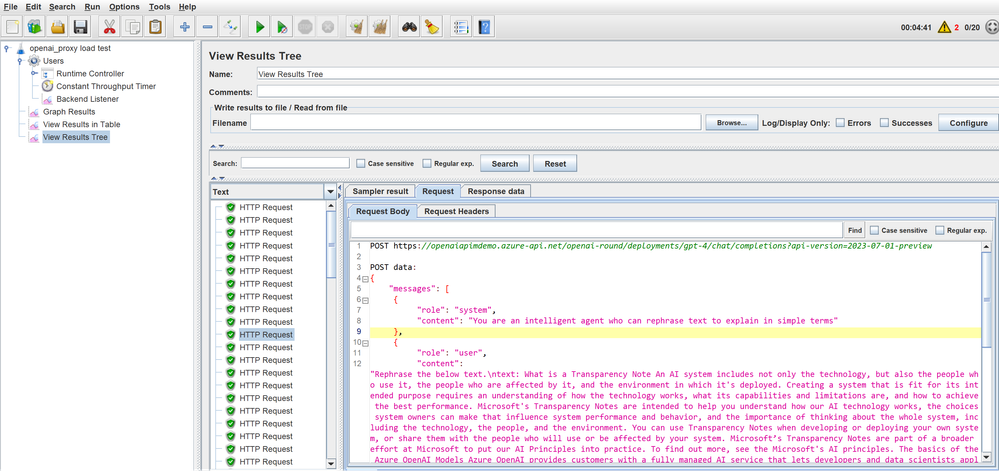
Task: Click the Clear All broom icon
Action: (x=381, y=27)
